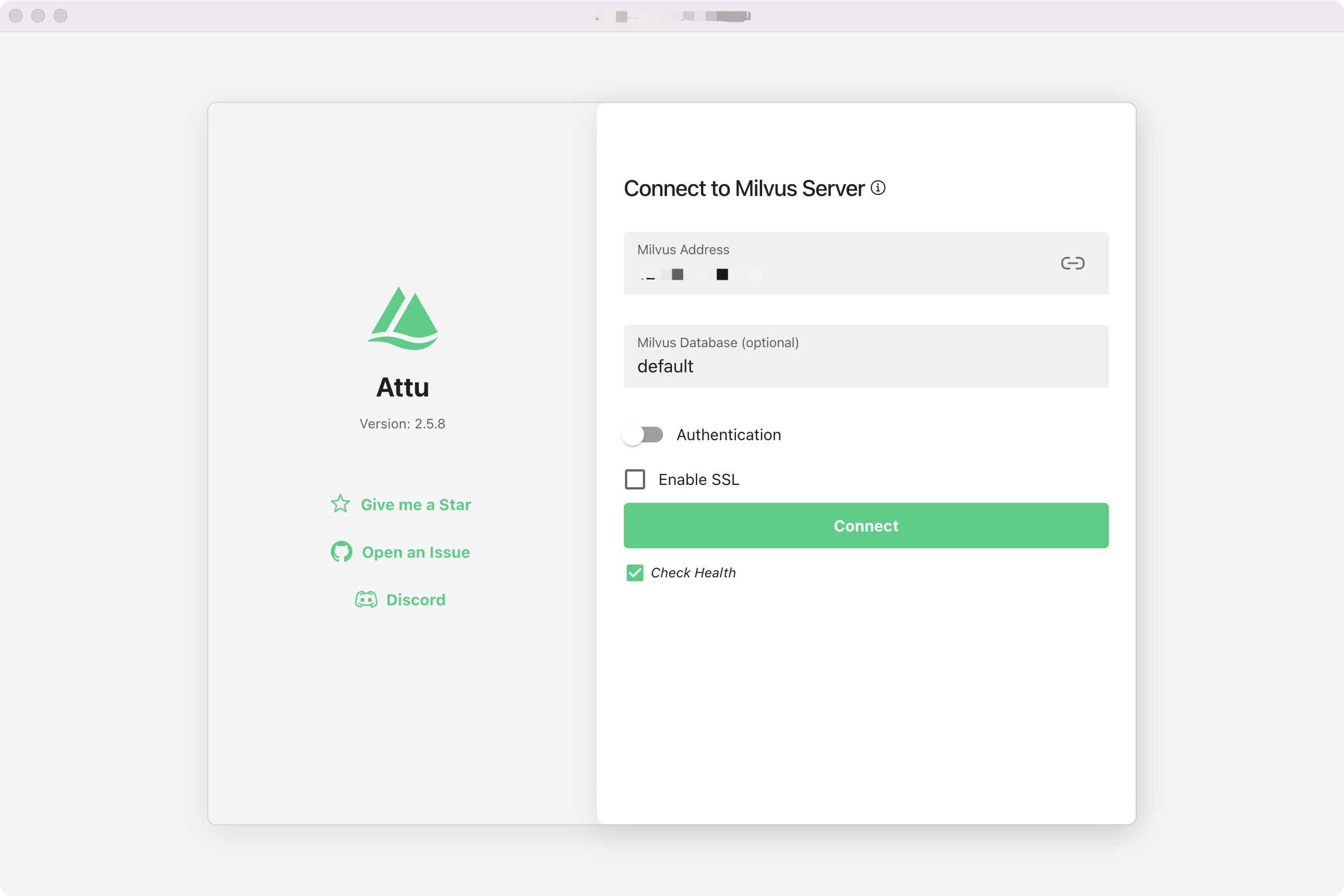Toggle the Authentication switch
The image size is (1344, 896).
coord(642,435)
